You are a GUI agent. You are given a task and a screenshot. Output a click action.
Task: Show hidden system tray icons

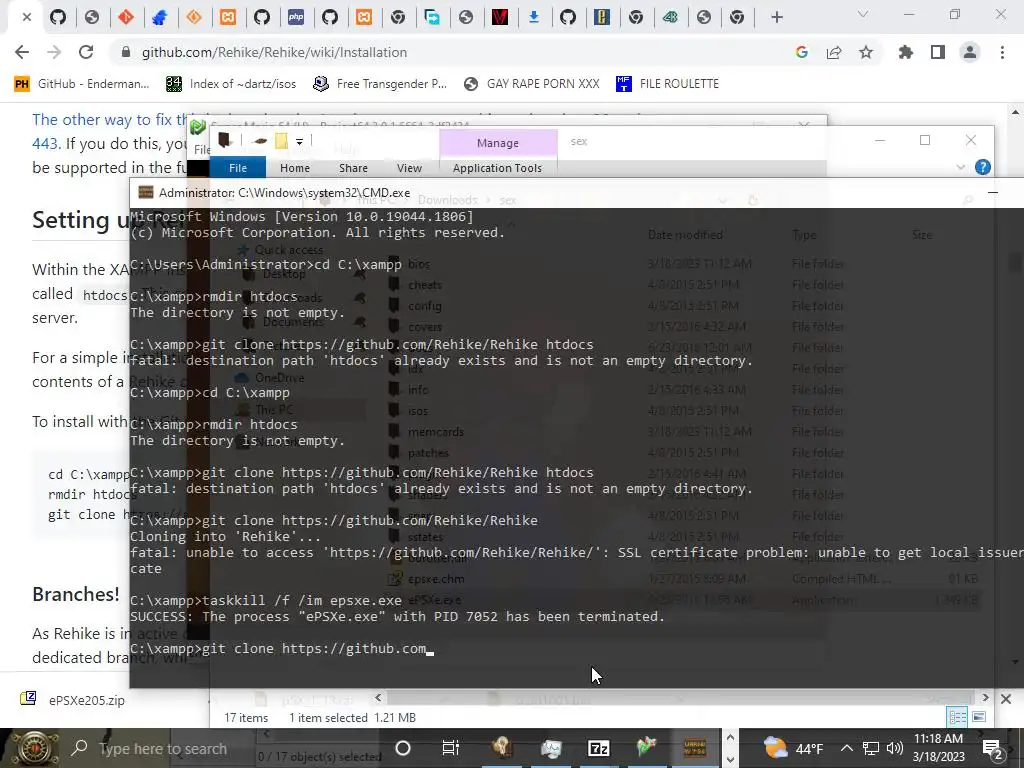click(x=846, y=748)
